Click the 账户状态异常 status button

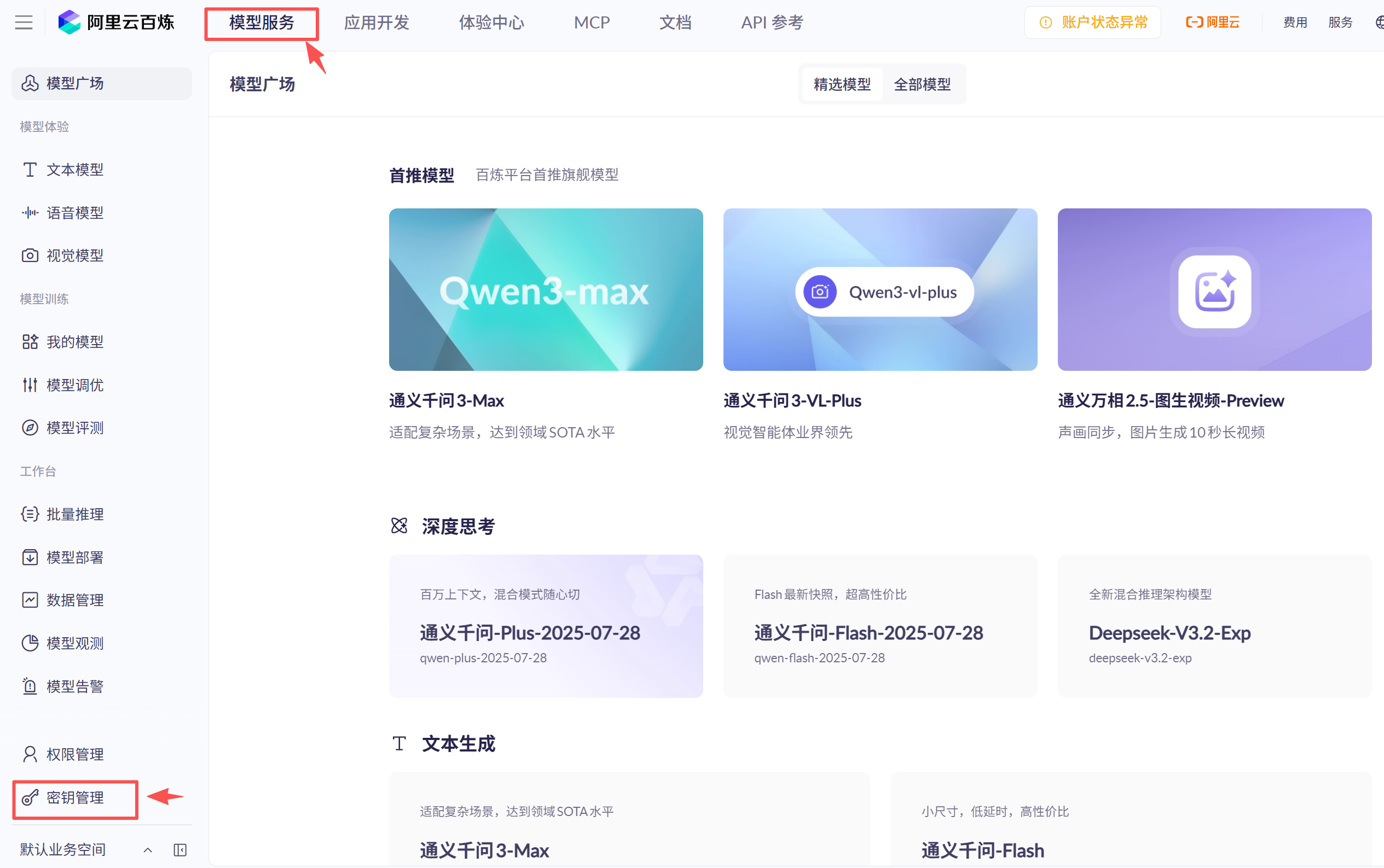1093,22
